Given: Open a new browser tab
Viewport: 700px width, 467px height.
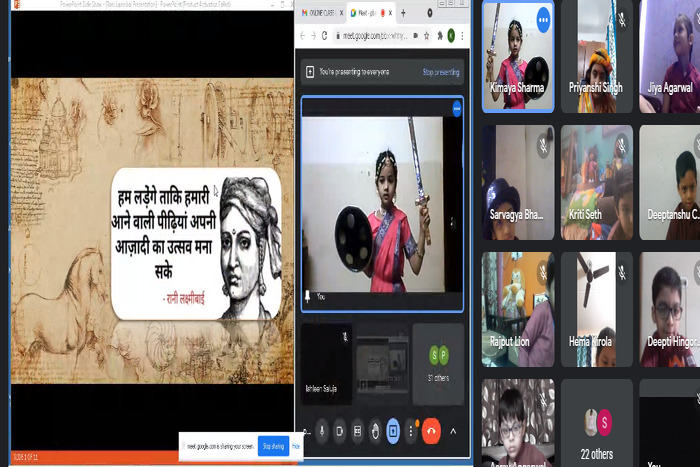Looking at the screenshot, I should [403, 13].
